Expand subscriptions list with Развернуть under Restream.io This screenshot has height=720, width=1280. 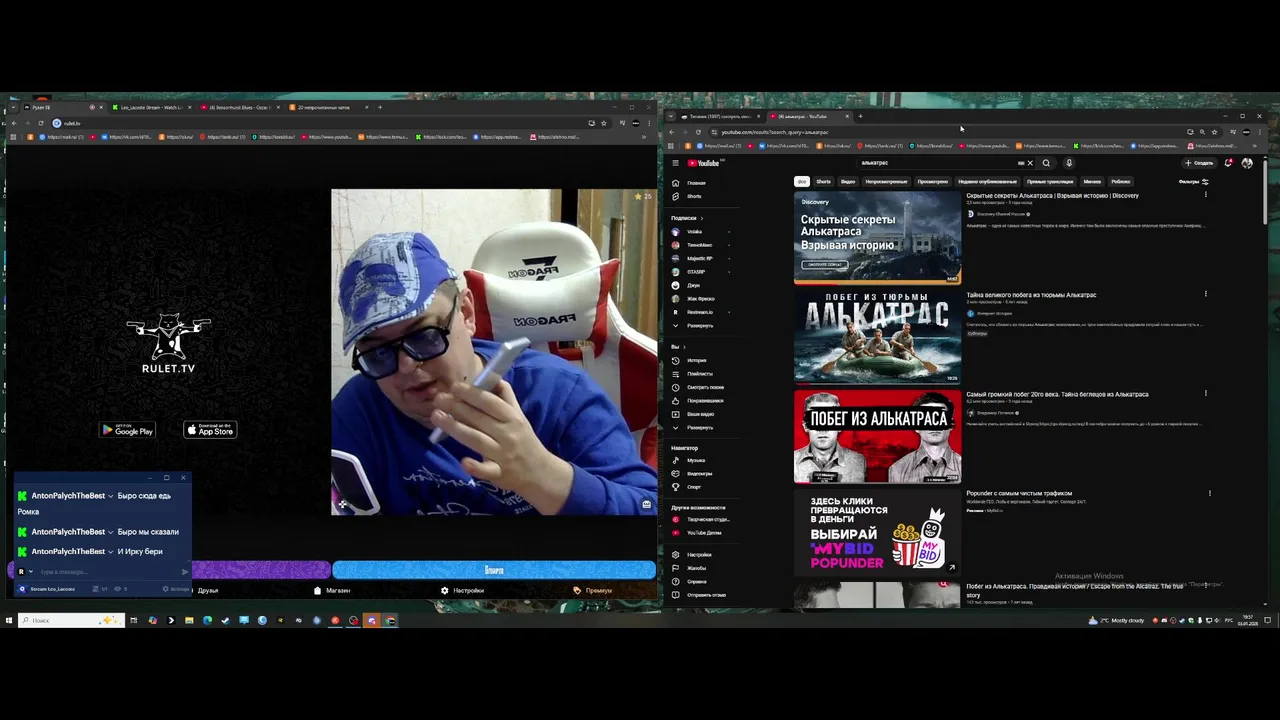pos(698,325)
